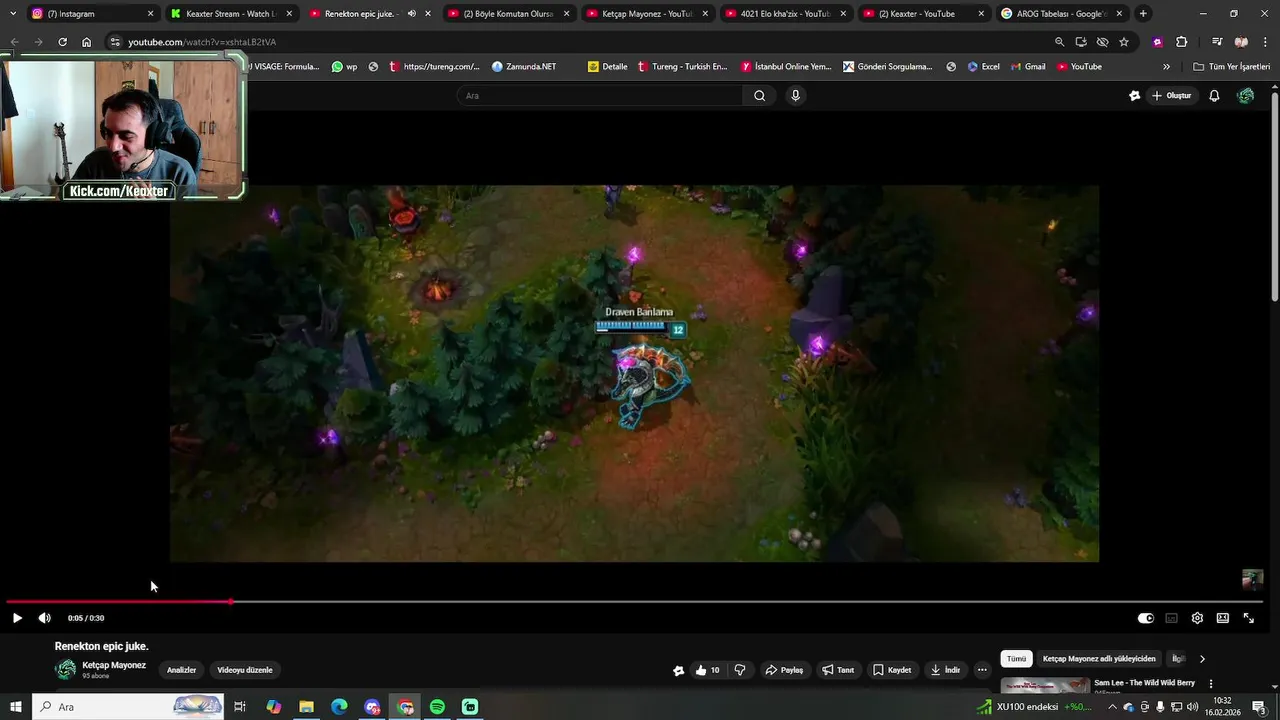The image size is (1280, 720).
Task: Select the Tümü filter chip
Action: click(x=1016, y=659)
